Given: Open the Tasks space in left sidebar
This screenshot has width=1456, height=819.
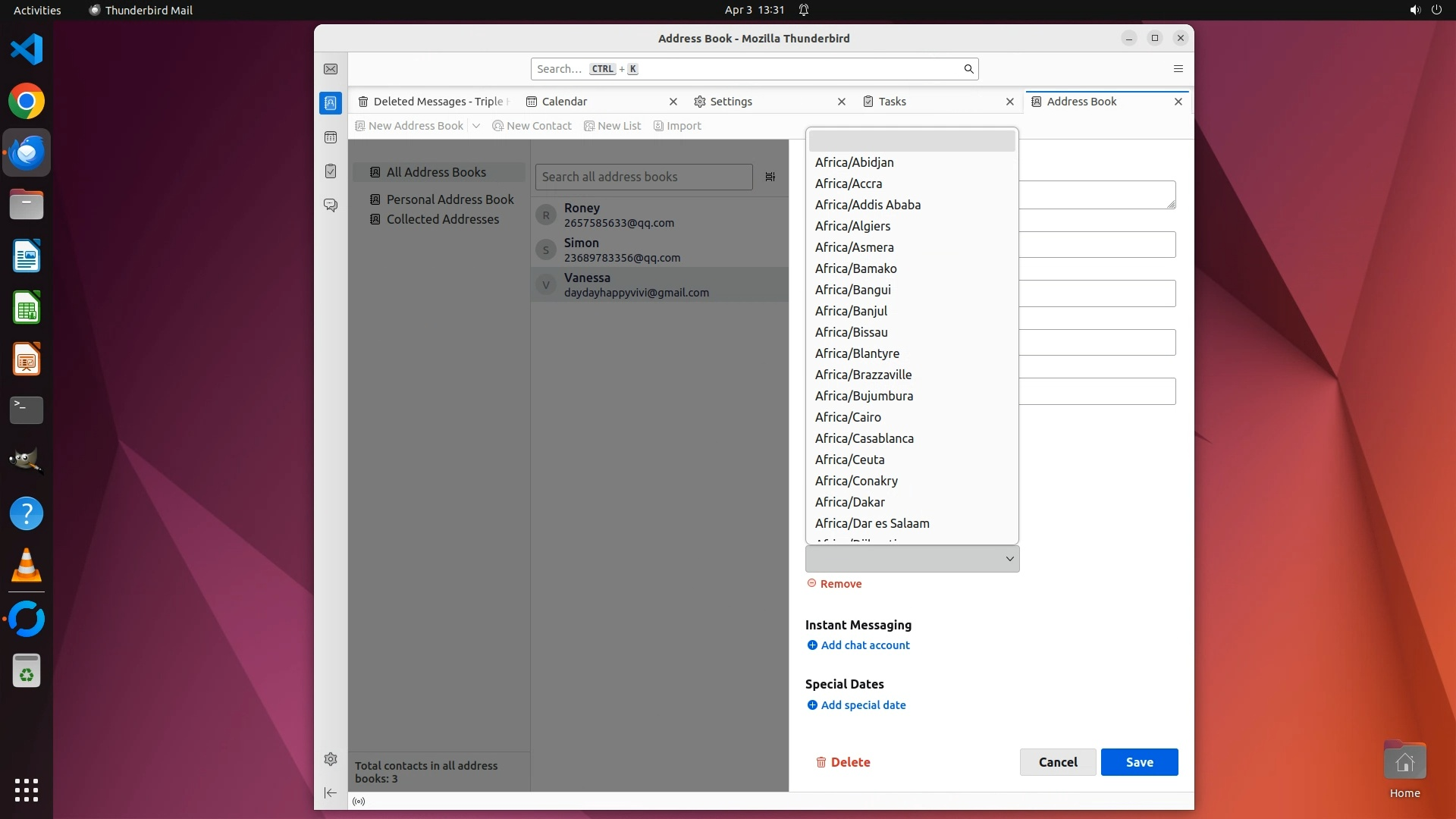Looking at the screenshot, I should click(x=331, y=171).
